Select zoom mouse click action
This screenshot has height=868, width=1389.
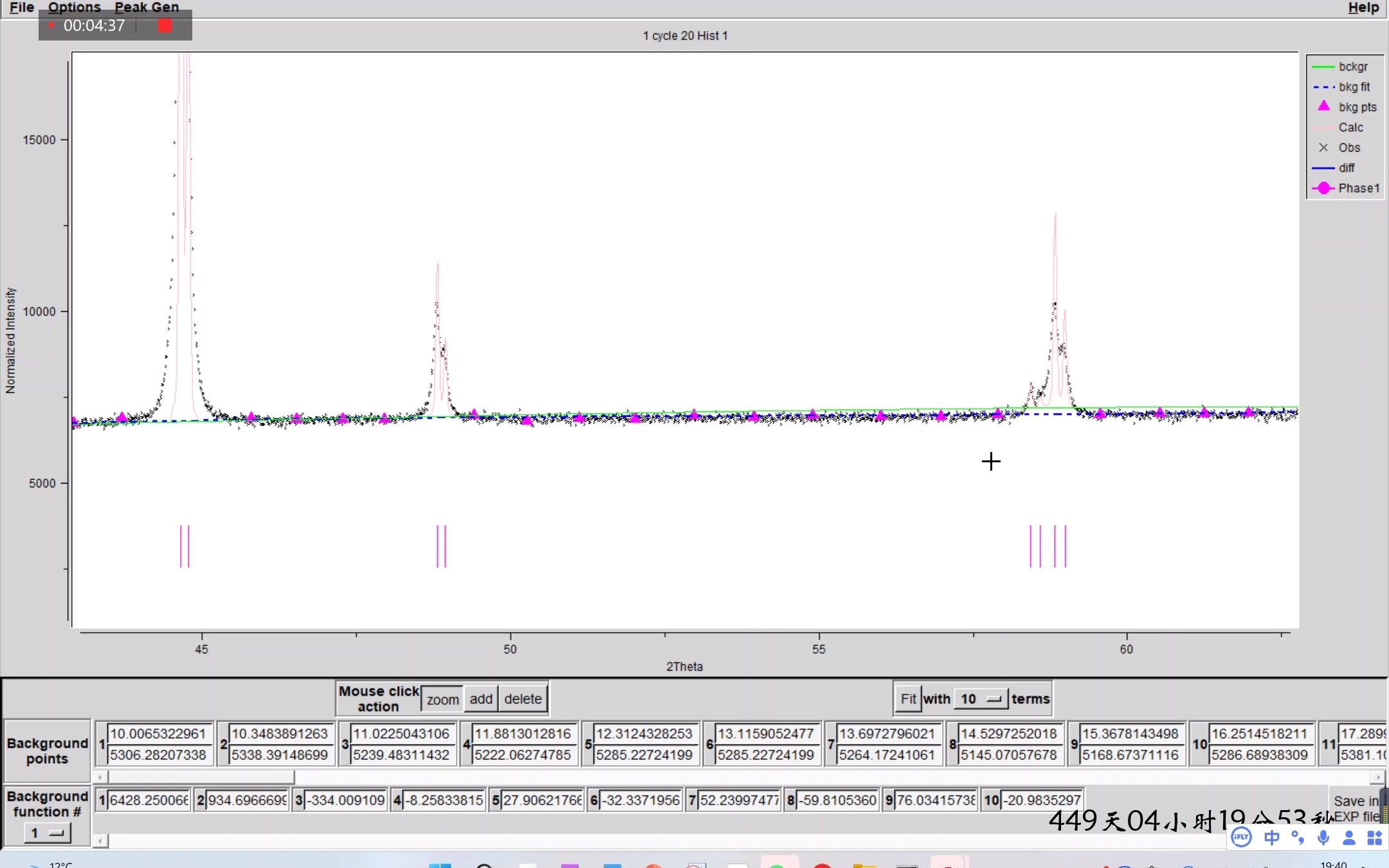pyautogui.click(x=442, y=699)
